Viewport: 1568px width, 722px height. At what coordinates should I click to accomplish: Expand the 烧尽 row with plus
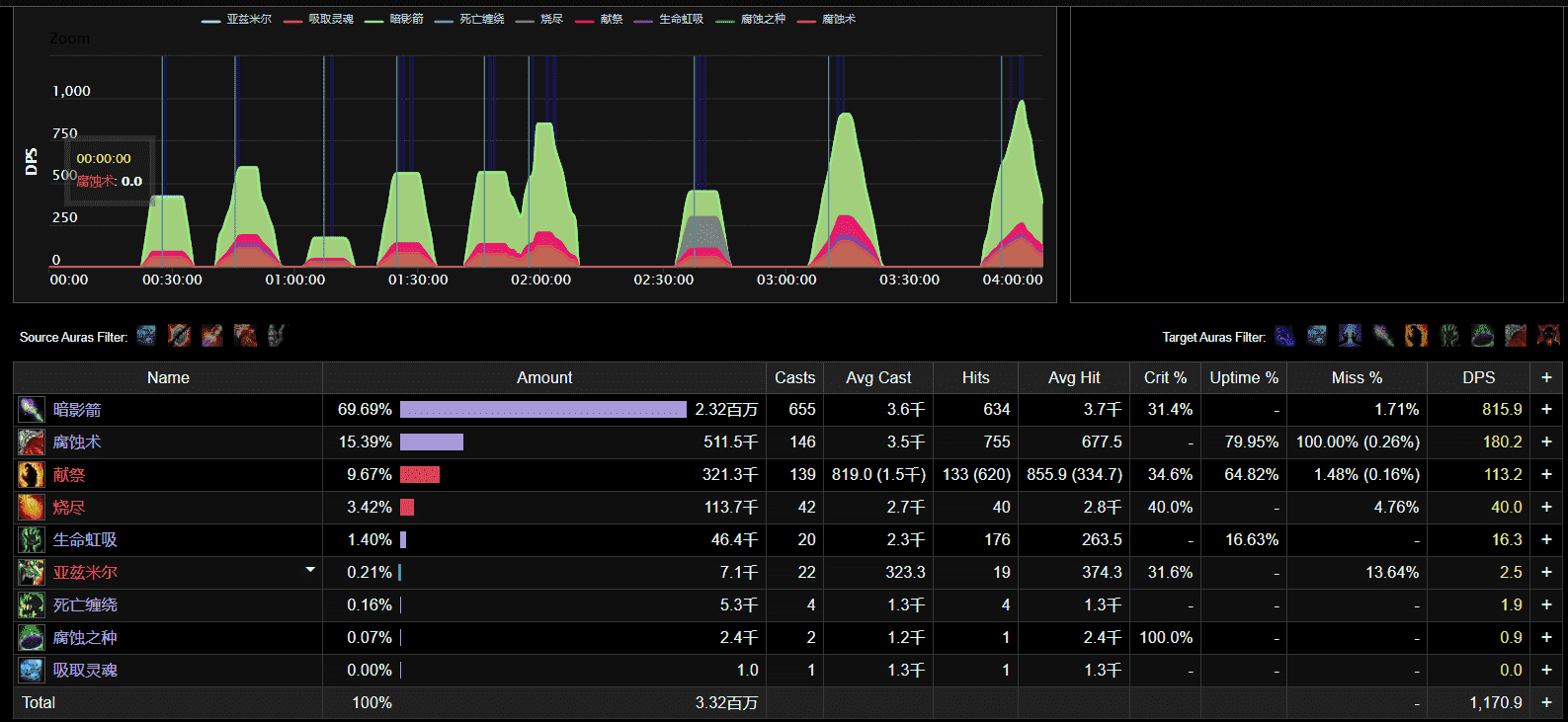click(1546, 507)
